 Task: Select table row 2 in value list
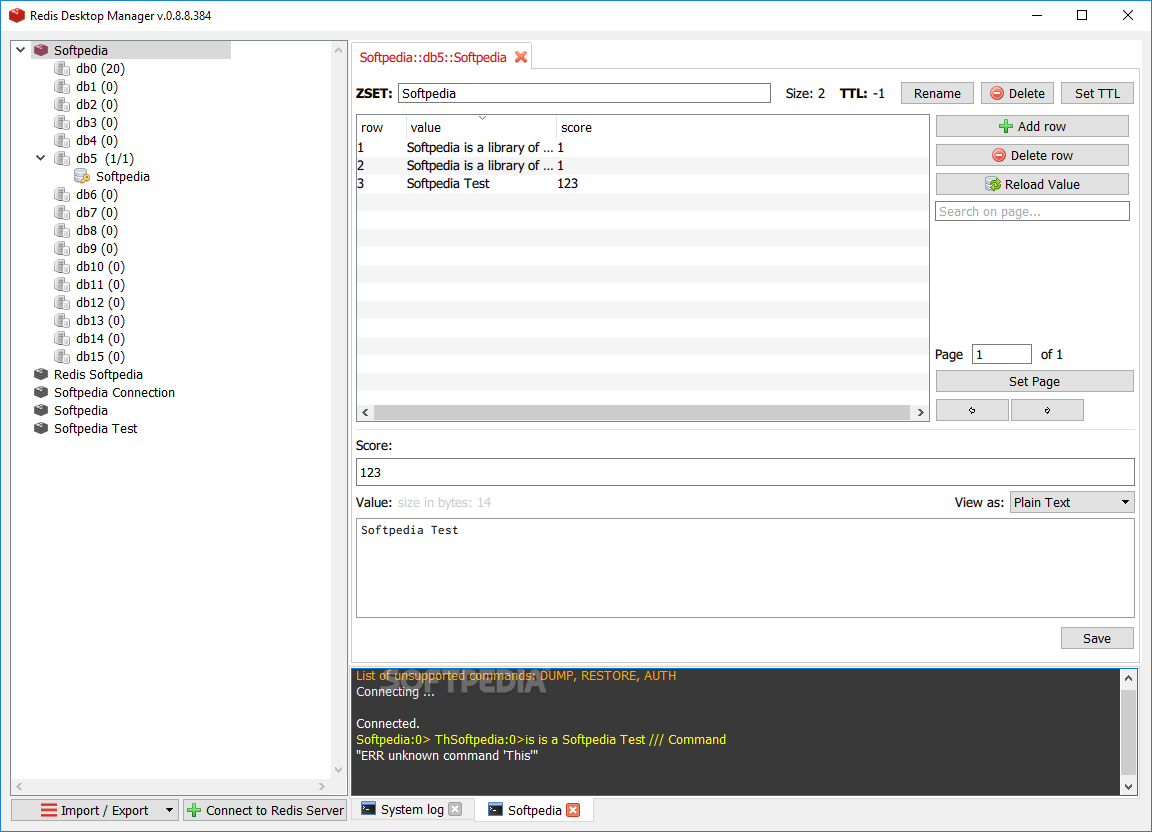point(643,165)
